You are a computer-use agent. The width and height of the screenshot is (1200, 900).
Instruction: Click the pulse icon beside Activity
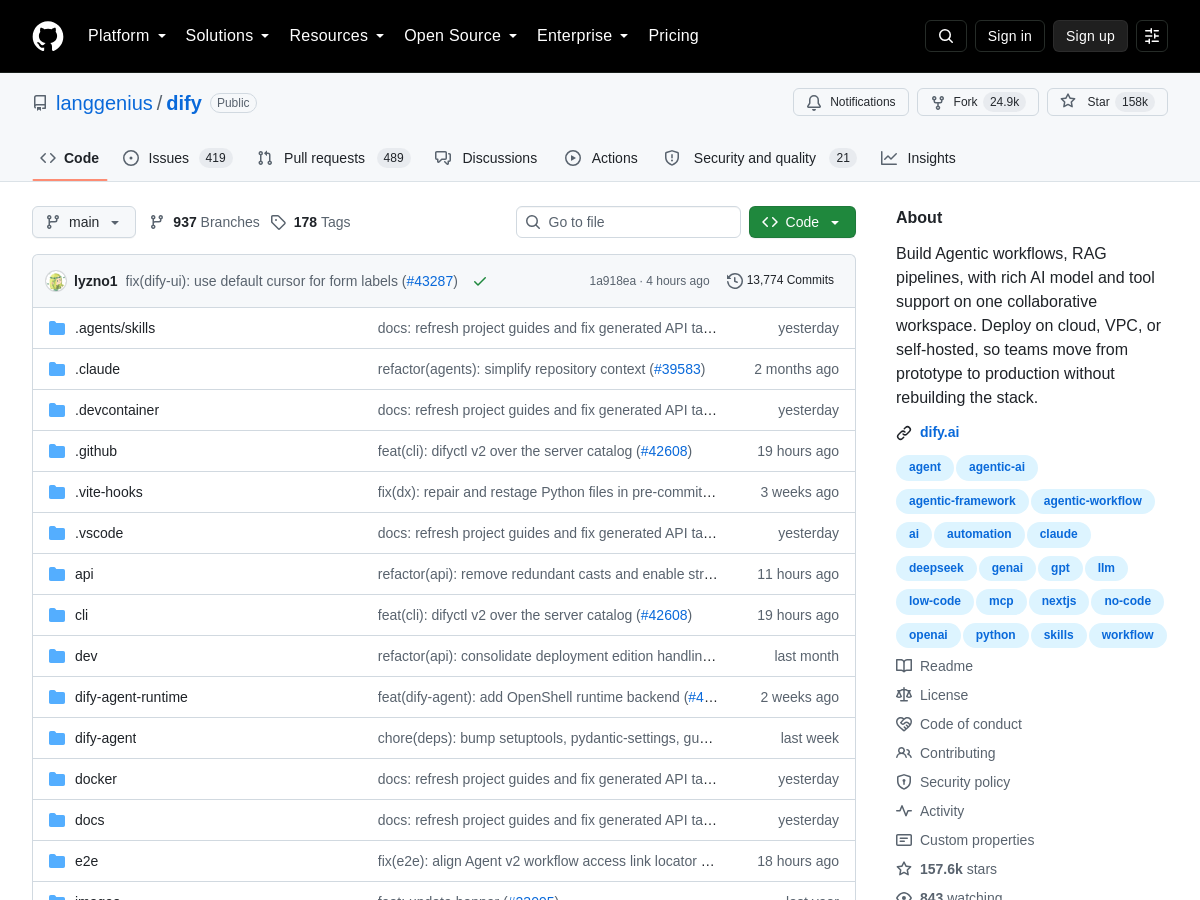coord(904,811)
